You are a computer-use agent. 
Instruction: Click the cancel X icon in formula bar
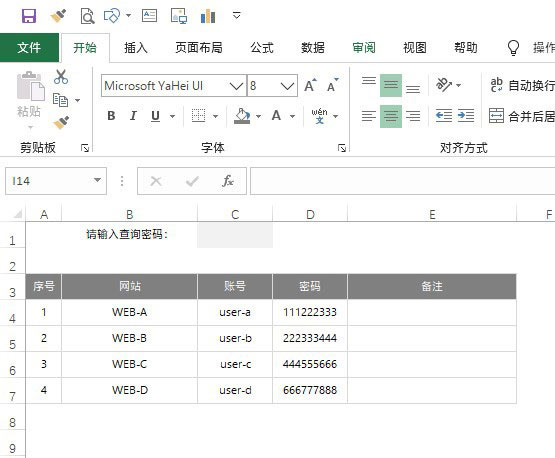(x=156, y=181)
